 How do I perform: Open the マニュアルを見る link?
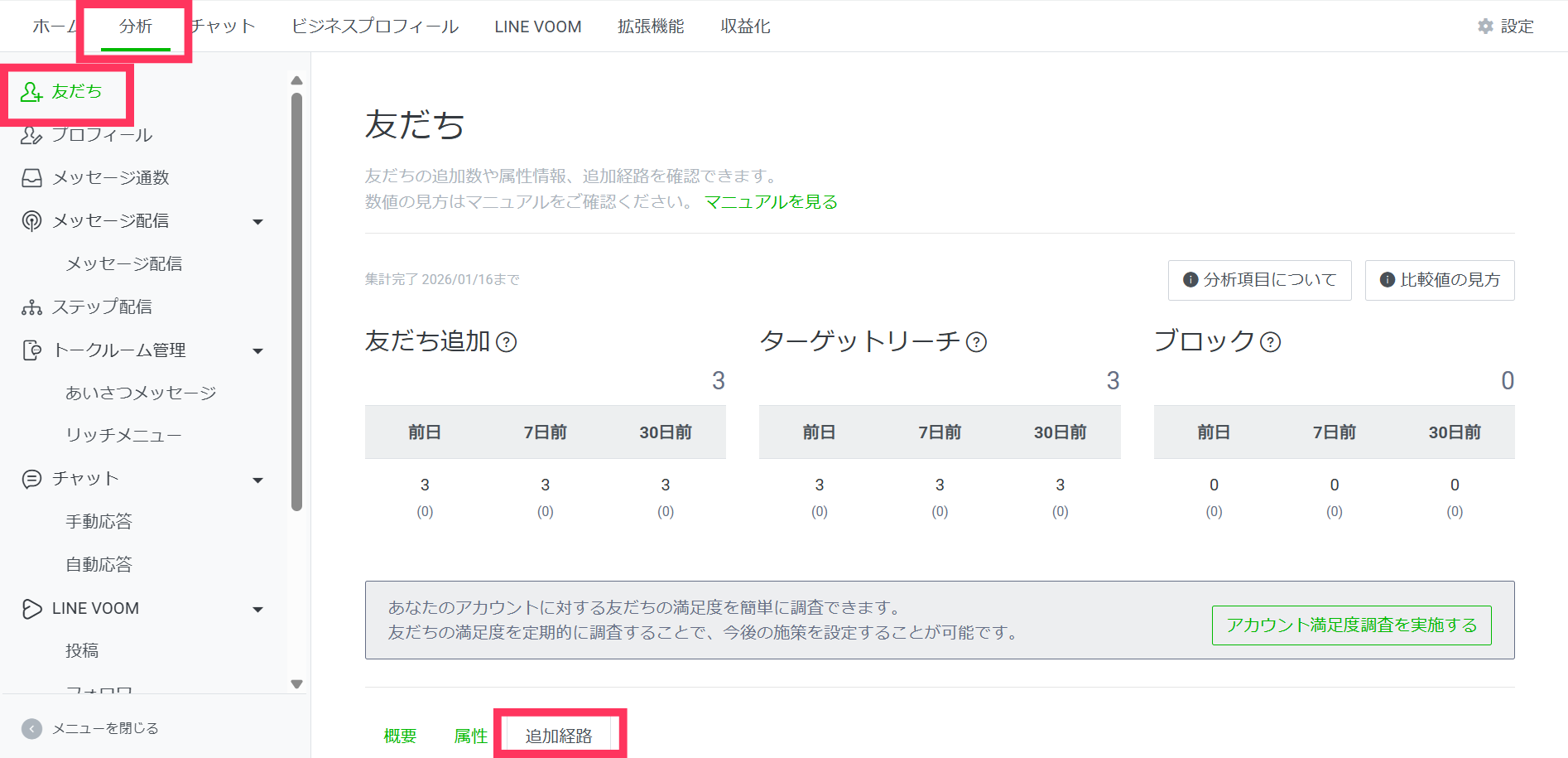[771, 202]
